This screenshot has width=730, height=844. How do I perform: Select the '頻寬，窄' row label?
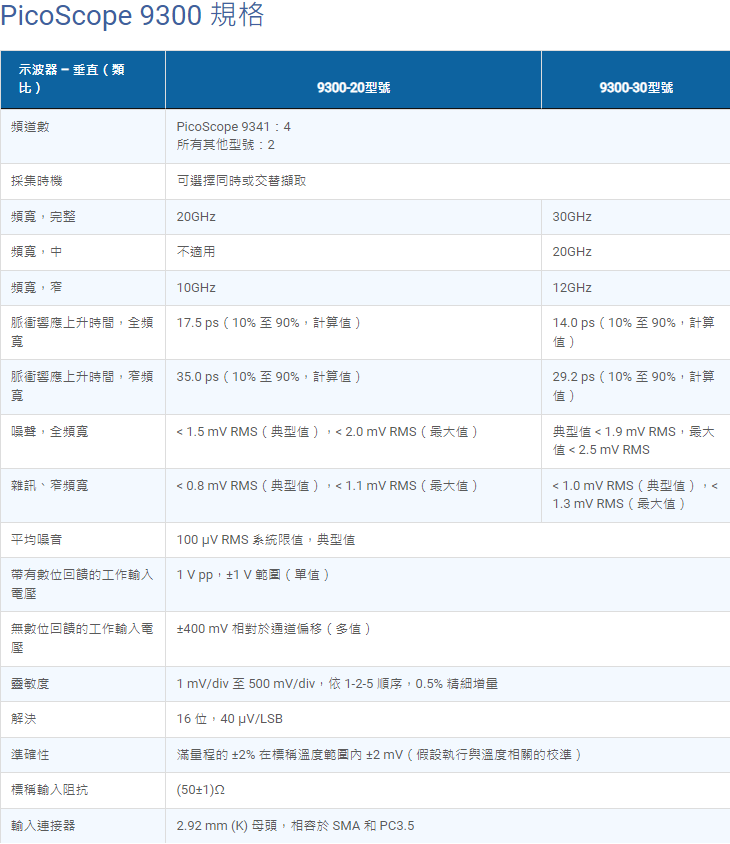(x=37, y=287)
